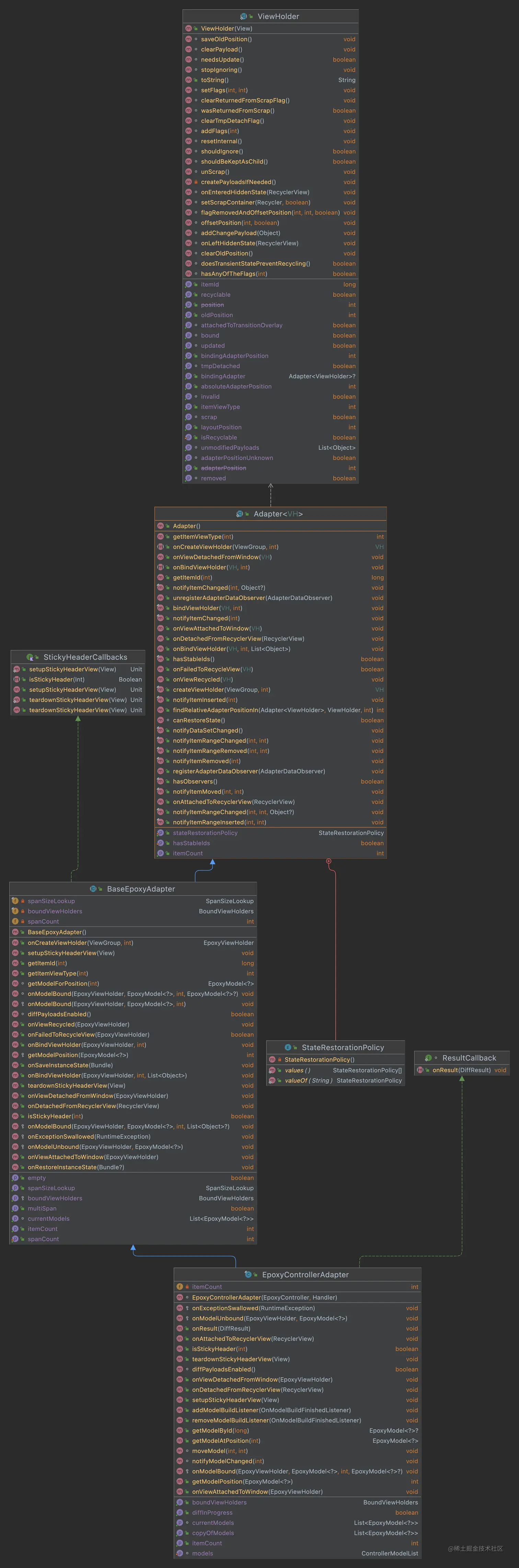Click the method icon beside onSaveInstanceState(Bundle)
The height and width of the screenshot is (1568, 519).
pos(15,1065)
